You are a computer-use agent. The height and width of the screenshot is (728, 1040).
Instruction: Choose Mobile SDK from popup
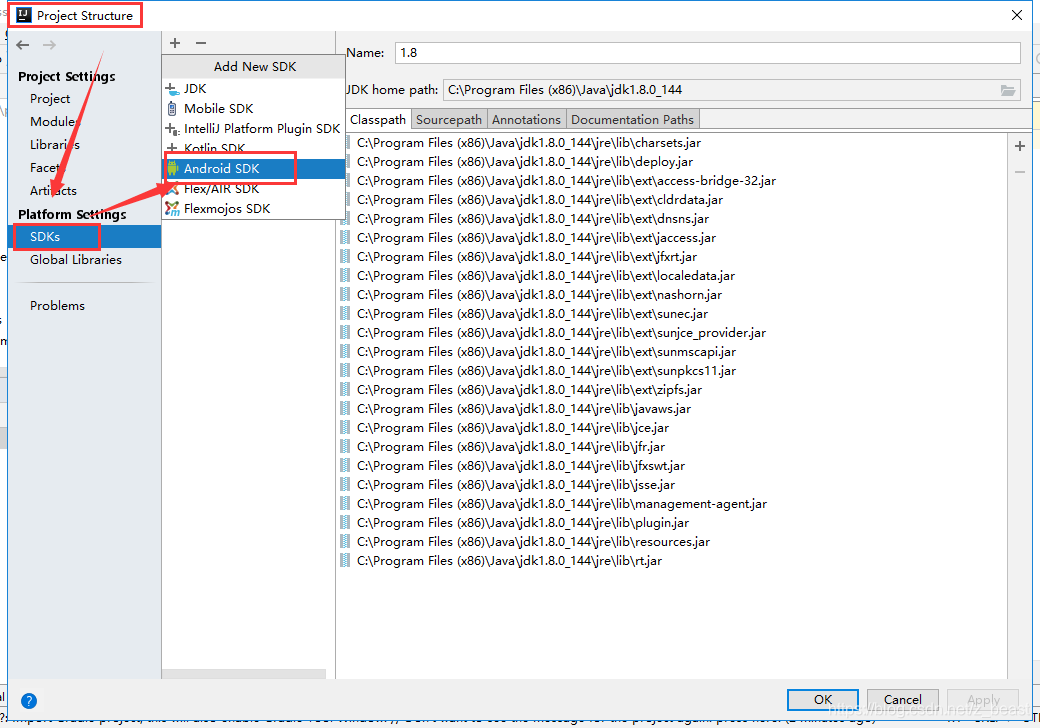click(x=254, y=109)
